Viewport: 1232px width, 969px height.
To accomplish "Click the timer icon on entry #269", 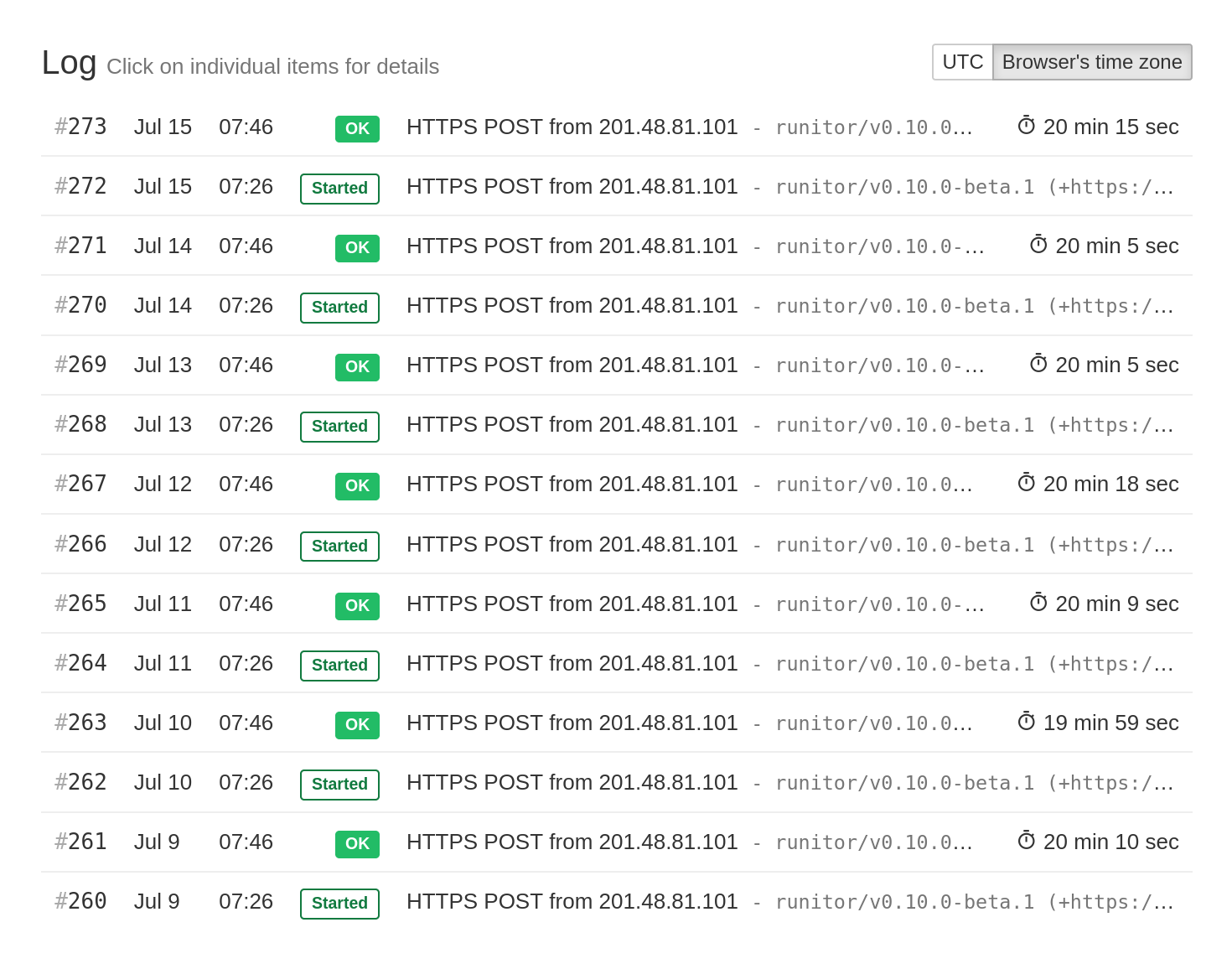I will coord(1039,363).
